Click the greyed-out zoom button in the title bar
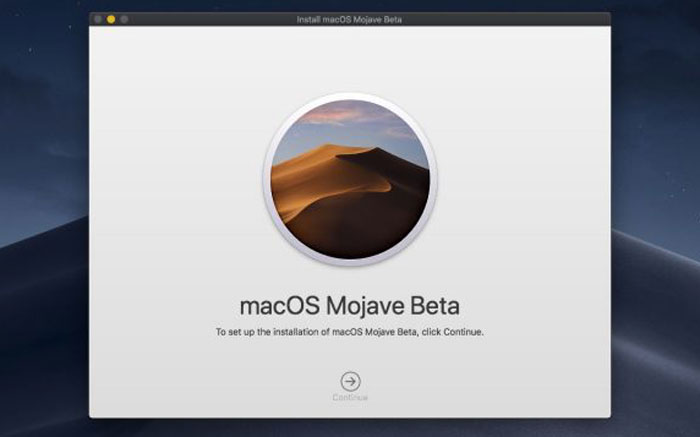Viewport: 700px width, 437px height. point(125,19)
